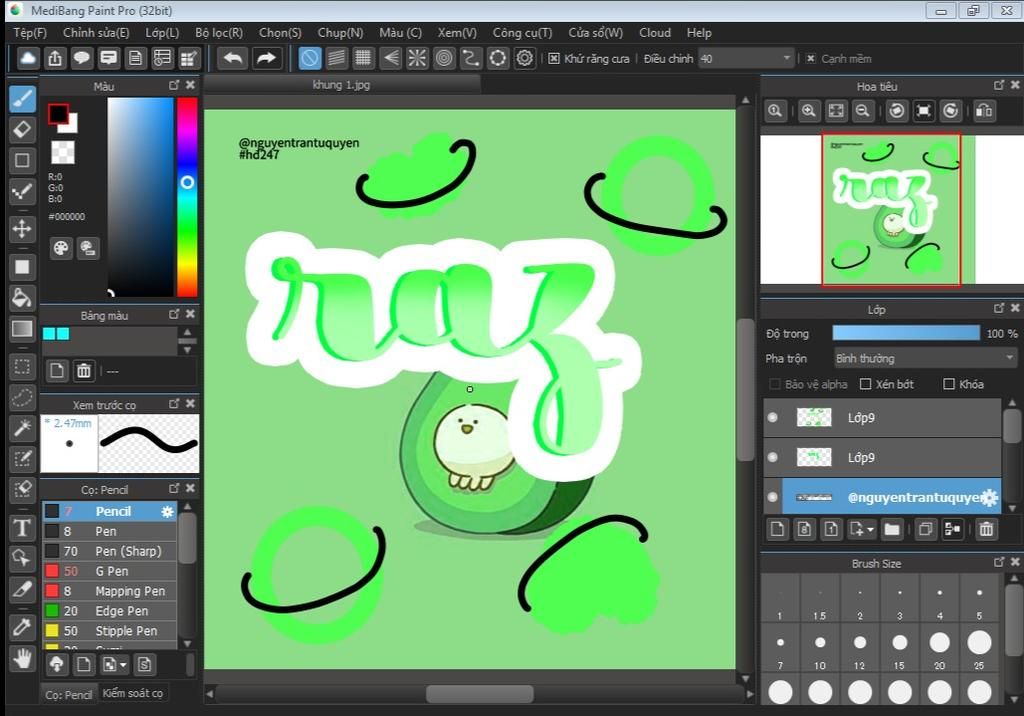Toggle the Khử răng cưa checkbox
The image size is (1024, 716).
tap(554, 59)
